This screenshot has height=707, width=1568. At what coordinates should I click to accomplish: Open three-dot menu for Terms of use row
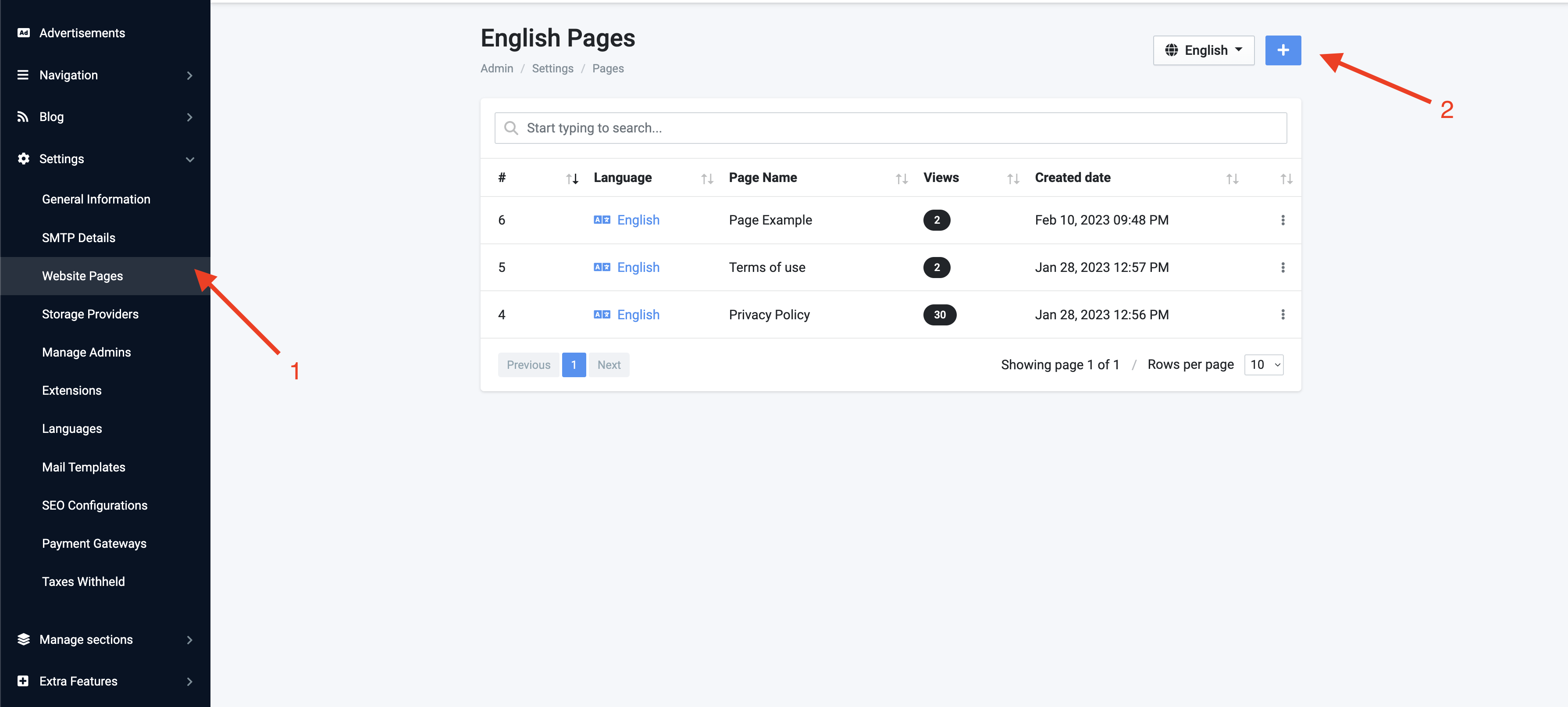tap(1283, 268)
